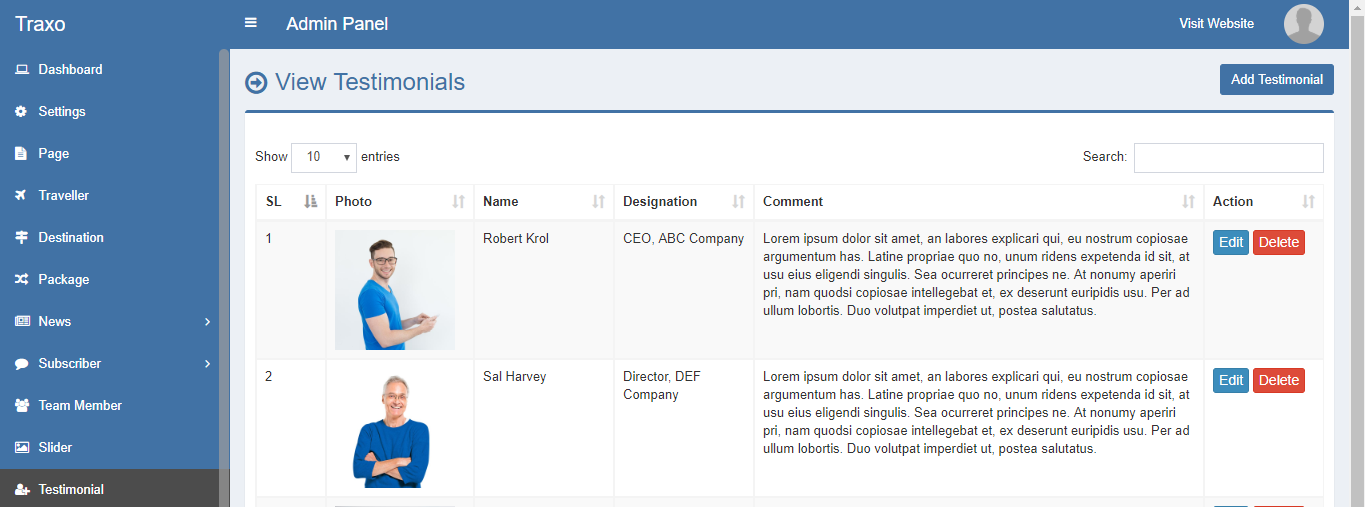Click the Slider image icon
This screenshot has width=1365, height=507.
21,448
